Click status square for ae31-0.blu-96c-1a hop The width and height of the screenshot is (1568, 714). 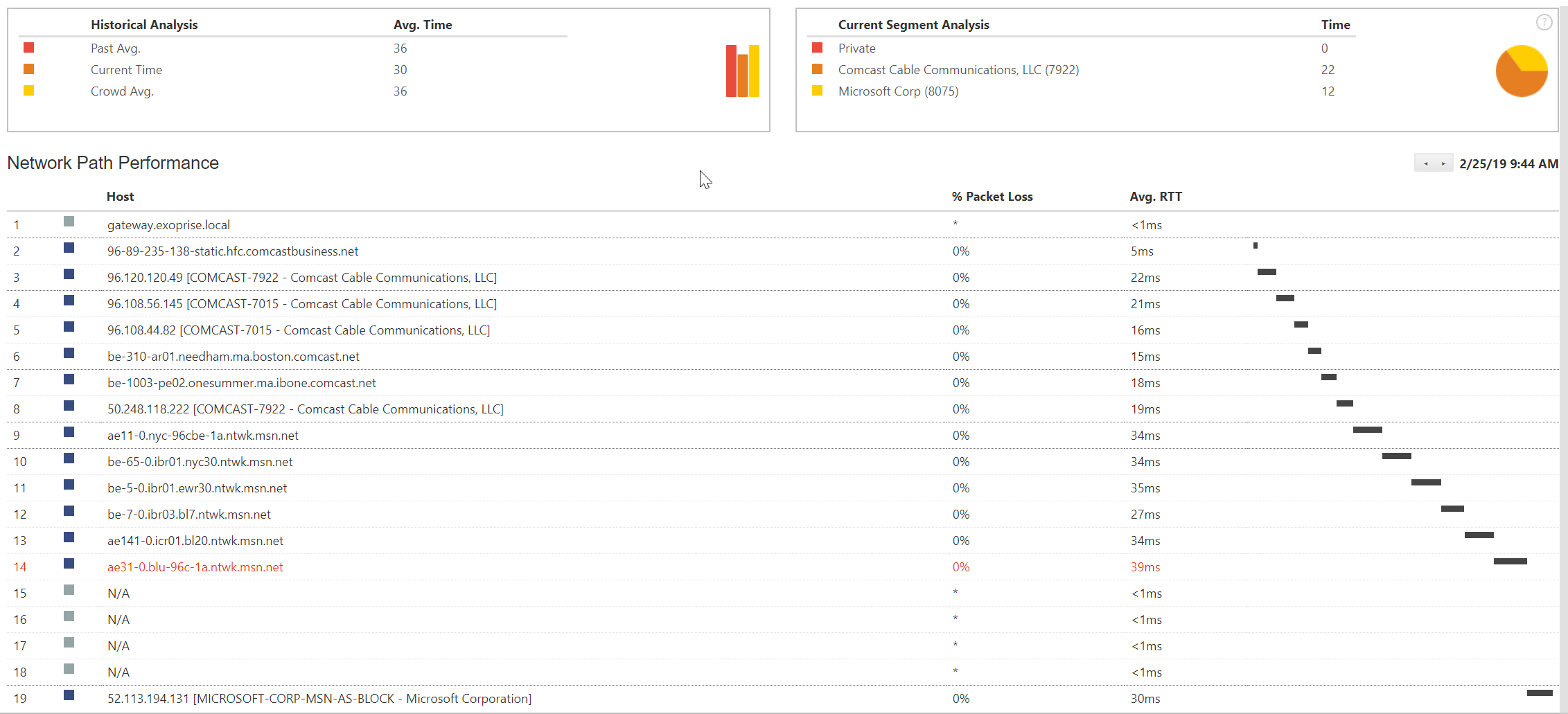pos(69,563)
